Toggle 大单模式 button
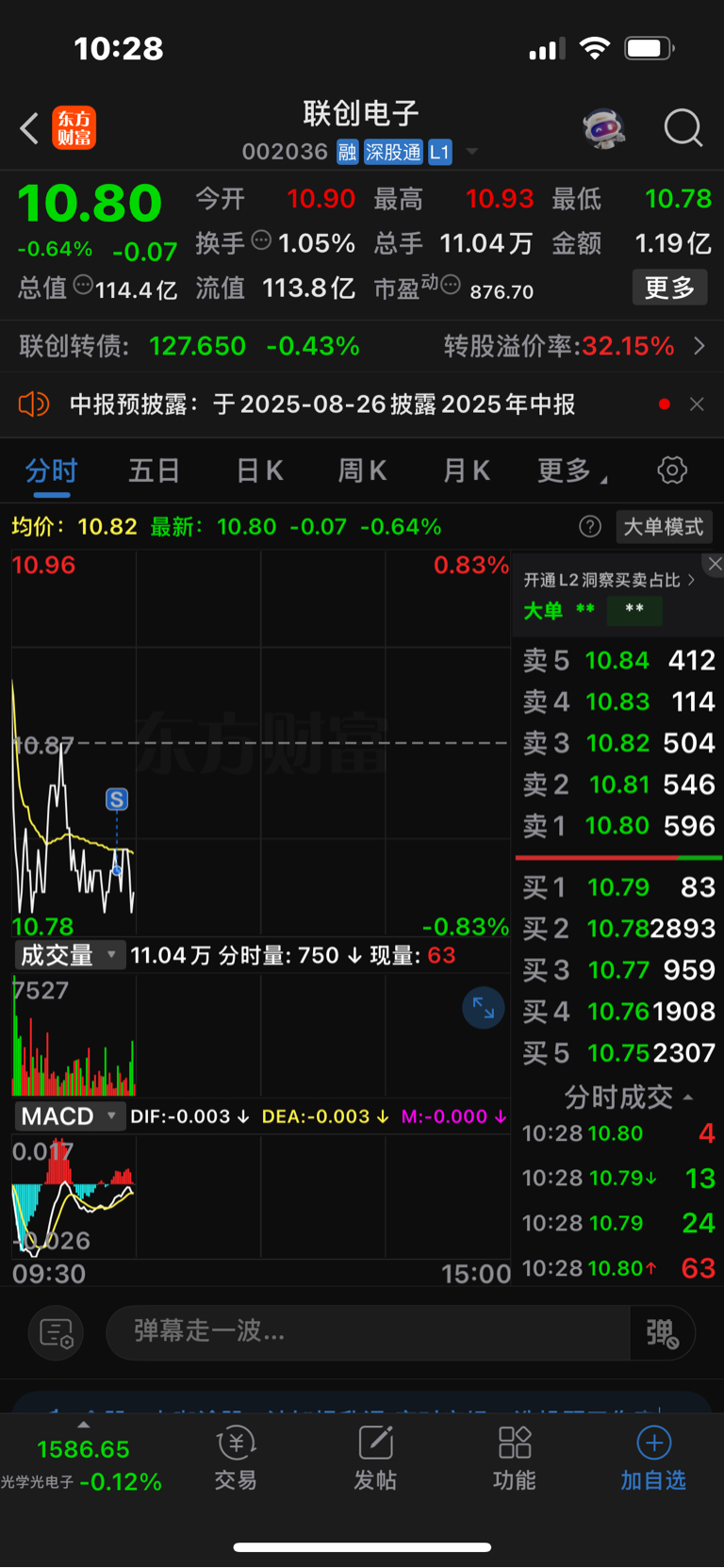Image resolution: width=724 pixels, height=1568 pixels. pos(664,526)
